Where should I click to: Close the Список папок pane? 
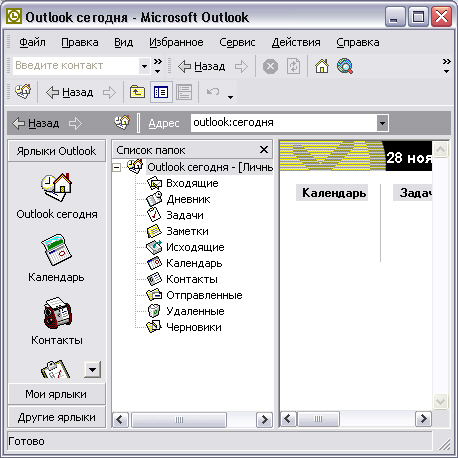point(264,150)
